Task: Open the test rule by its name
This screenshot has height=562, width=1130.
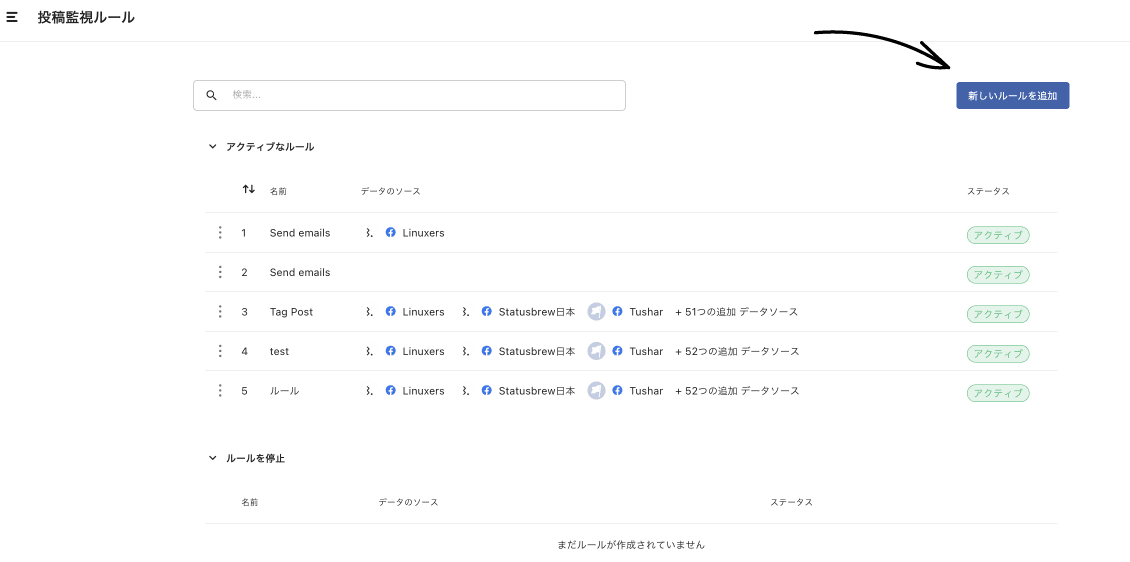Action: 280,351
